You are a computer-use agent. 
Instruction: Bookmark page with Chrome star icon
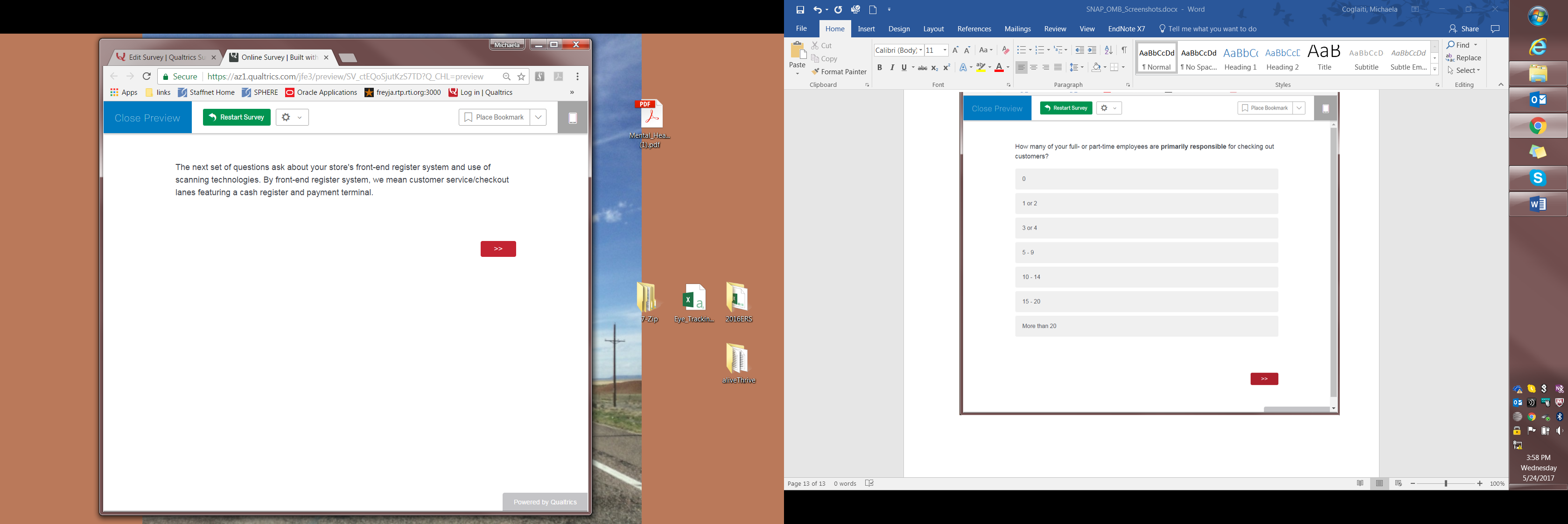click(x=521, y=77)
